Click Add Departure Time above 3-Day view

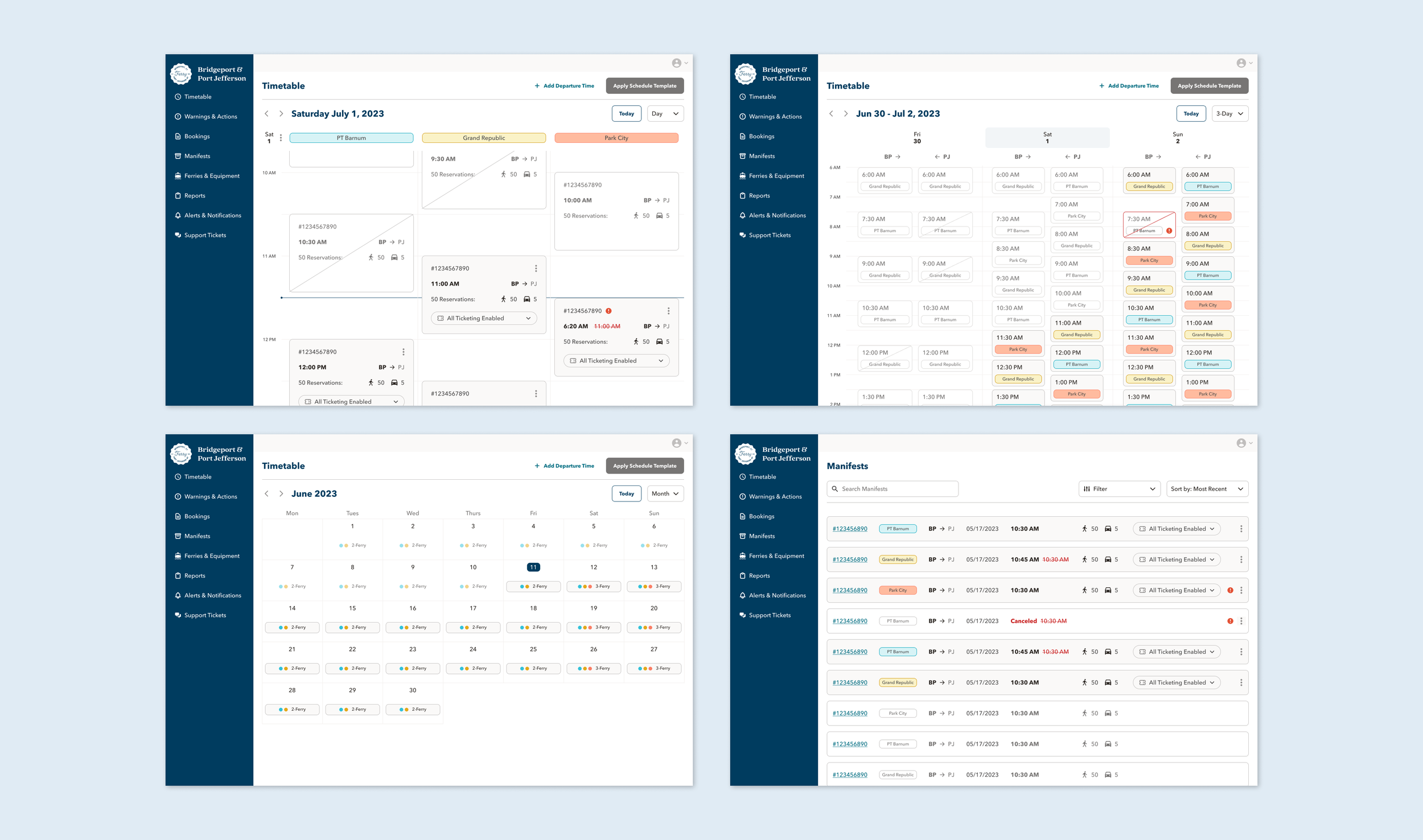coord(1128,86)
